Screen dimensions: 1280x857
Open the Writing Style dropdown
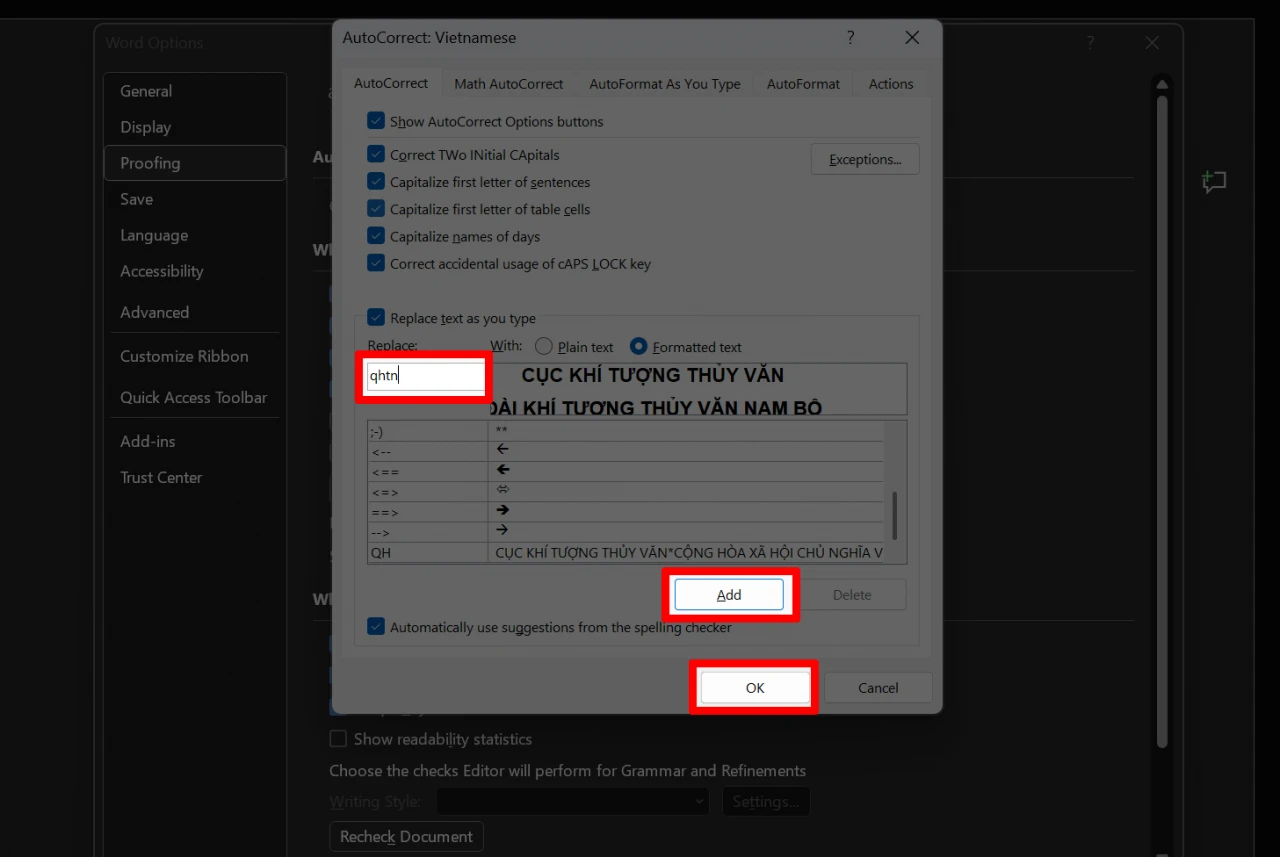(x=572, y=801)
